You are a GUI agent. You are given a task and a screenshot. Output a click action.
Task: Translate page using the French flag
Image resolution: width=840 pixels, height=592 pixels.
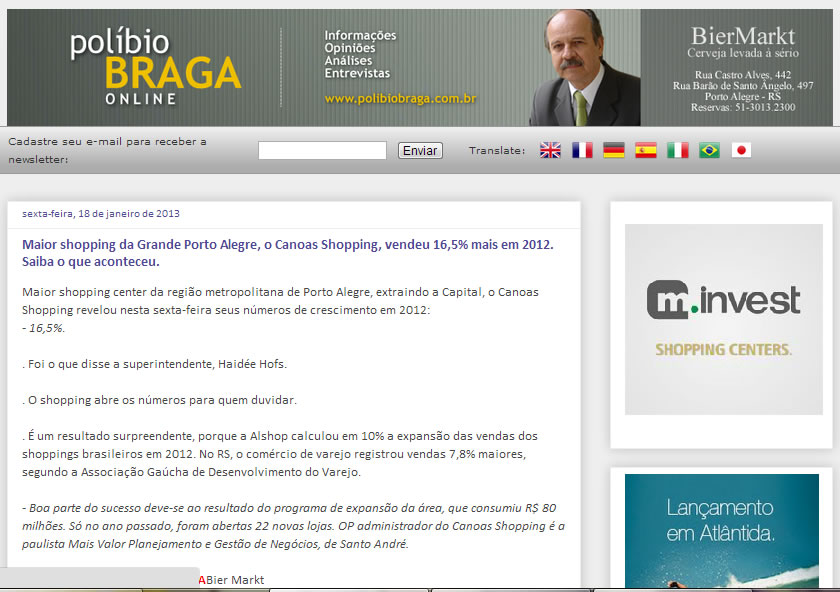click(x=582, y=150)
